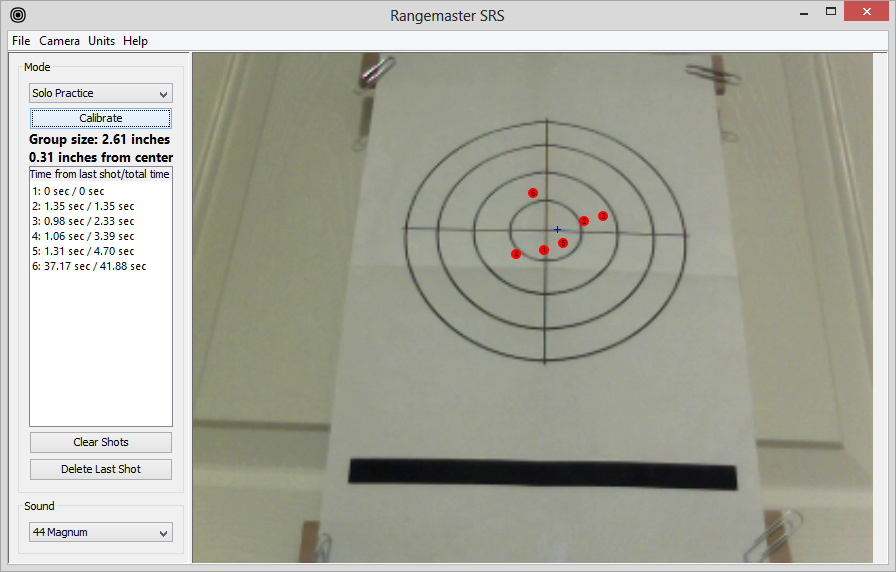Select shot marker 3 on the target

(602, 216)
